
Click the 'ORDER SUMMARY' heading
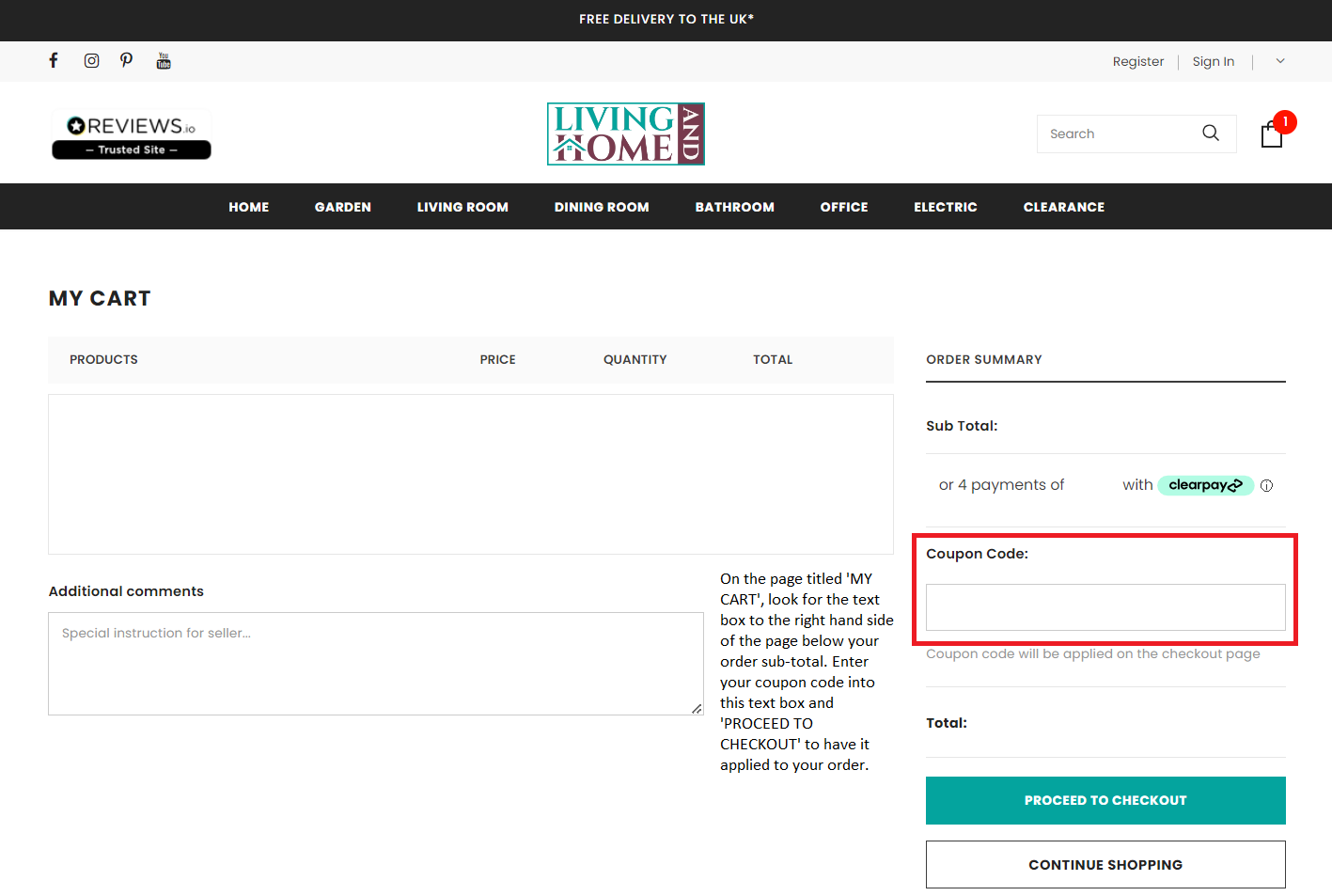pos(984,359)
